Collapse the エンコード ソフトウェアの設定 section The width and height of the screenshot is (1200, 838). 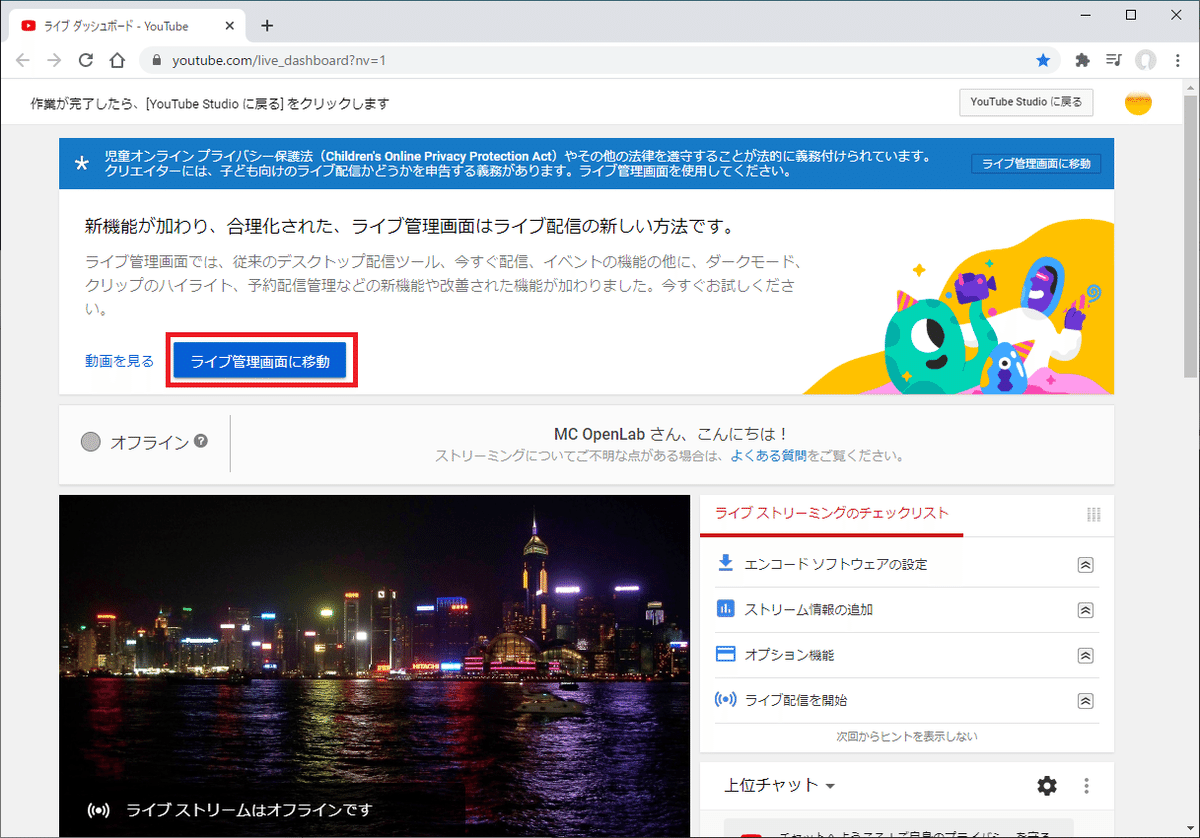(x=1085, y=565)
